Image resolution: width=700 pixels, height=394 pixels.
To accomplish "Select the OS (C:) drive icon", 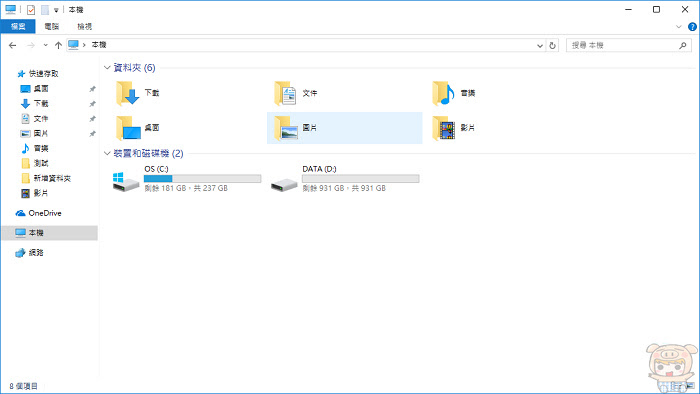I will click(125, 181).
